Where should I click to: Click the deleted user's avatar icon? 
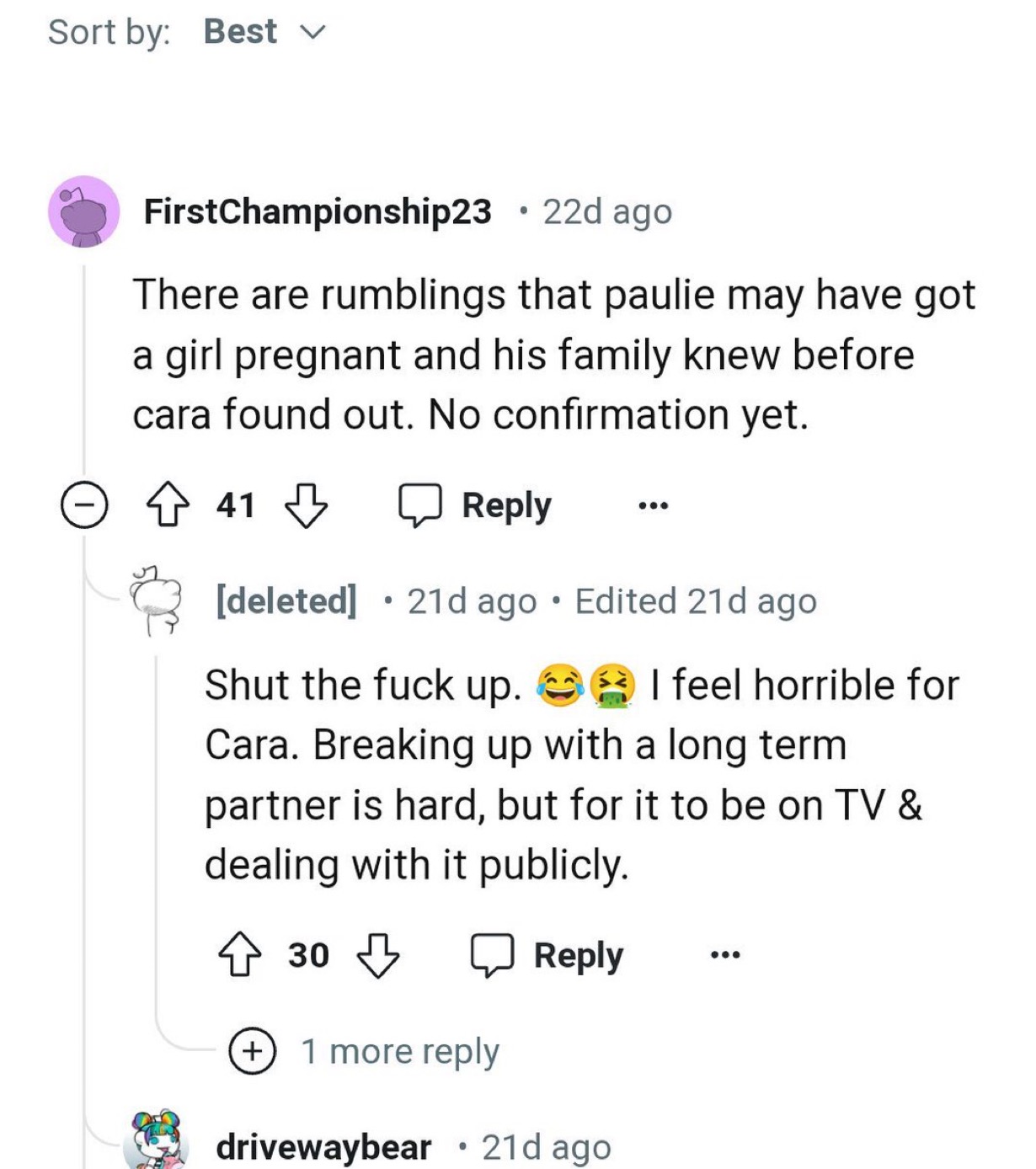tap(156, 600)
